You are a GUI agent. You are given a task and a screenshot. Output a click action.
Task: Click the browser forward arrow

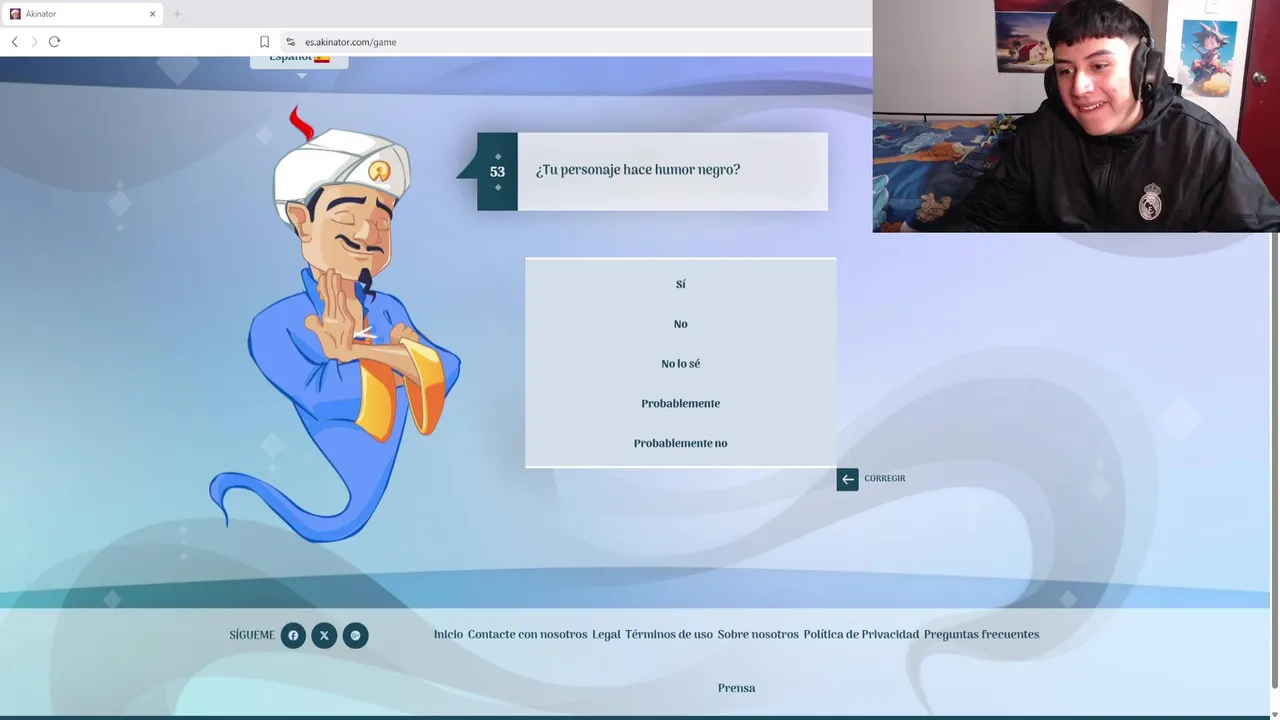point(34,42)
